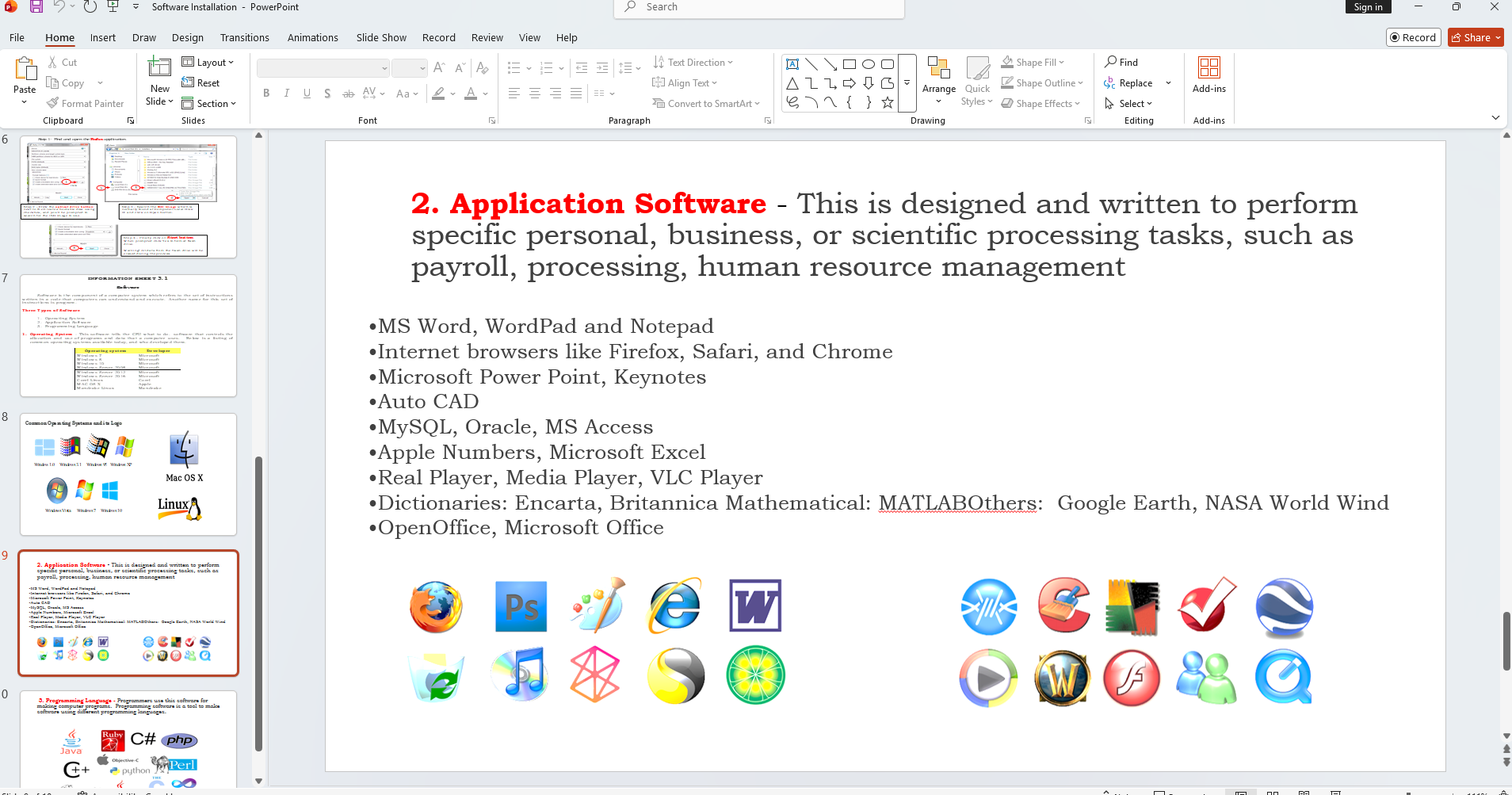Click the Photoshop Ps icon on slide
This screenshot has height=795, width=1512.
(521, 606)
